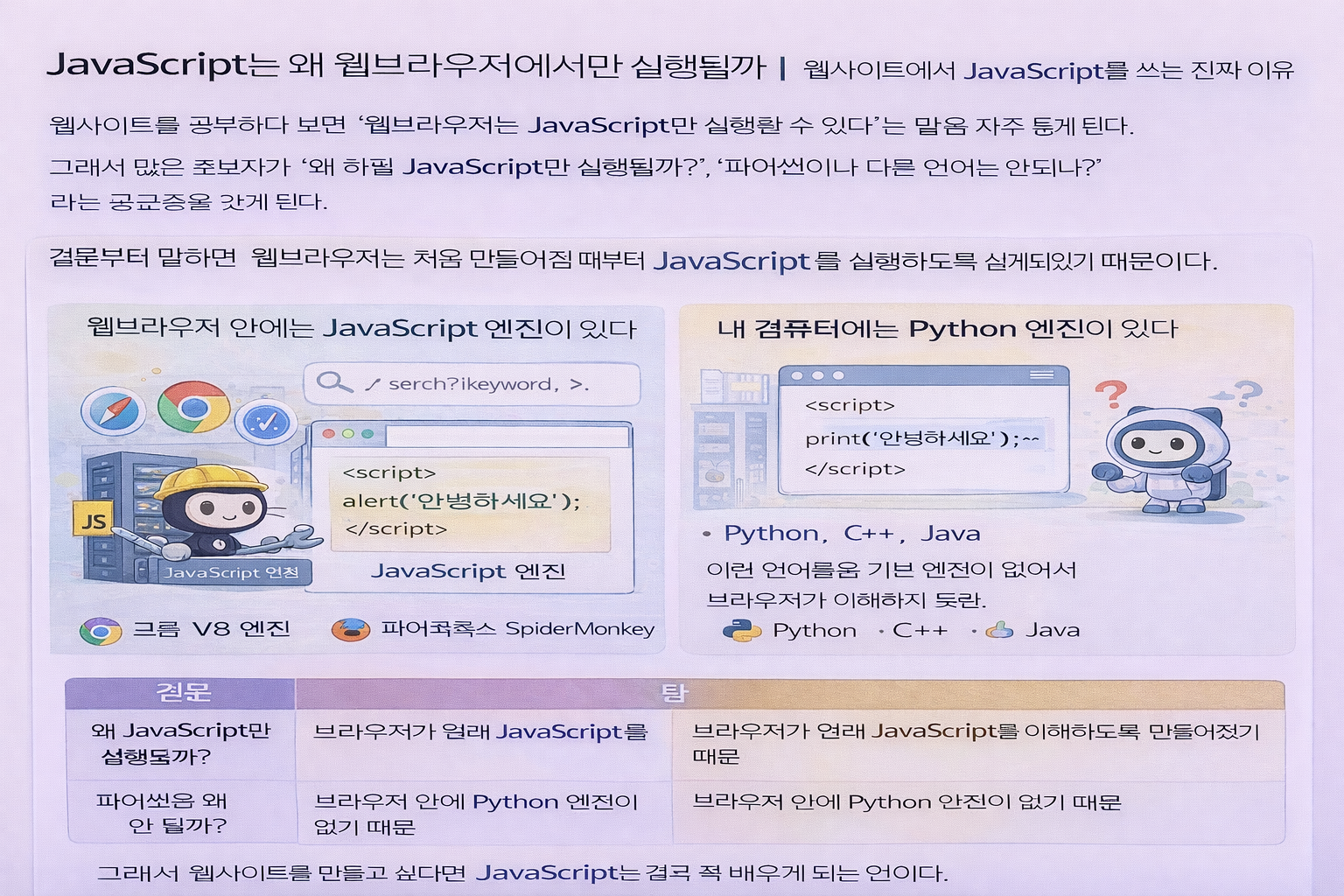Viewport: 1344px width, 896px height.
Task: Click the blue question mark near the robot
Action: pyautogui.click(x=1248, y=393)
